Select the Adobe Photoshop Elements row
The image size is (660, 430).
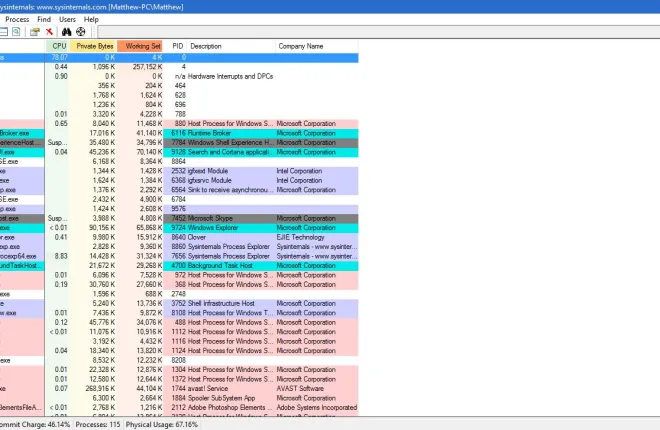179,408
